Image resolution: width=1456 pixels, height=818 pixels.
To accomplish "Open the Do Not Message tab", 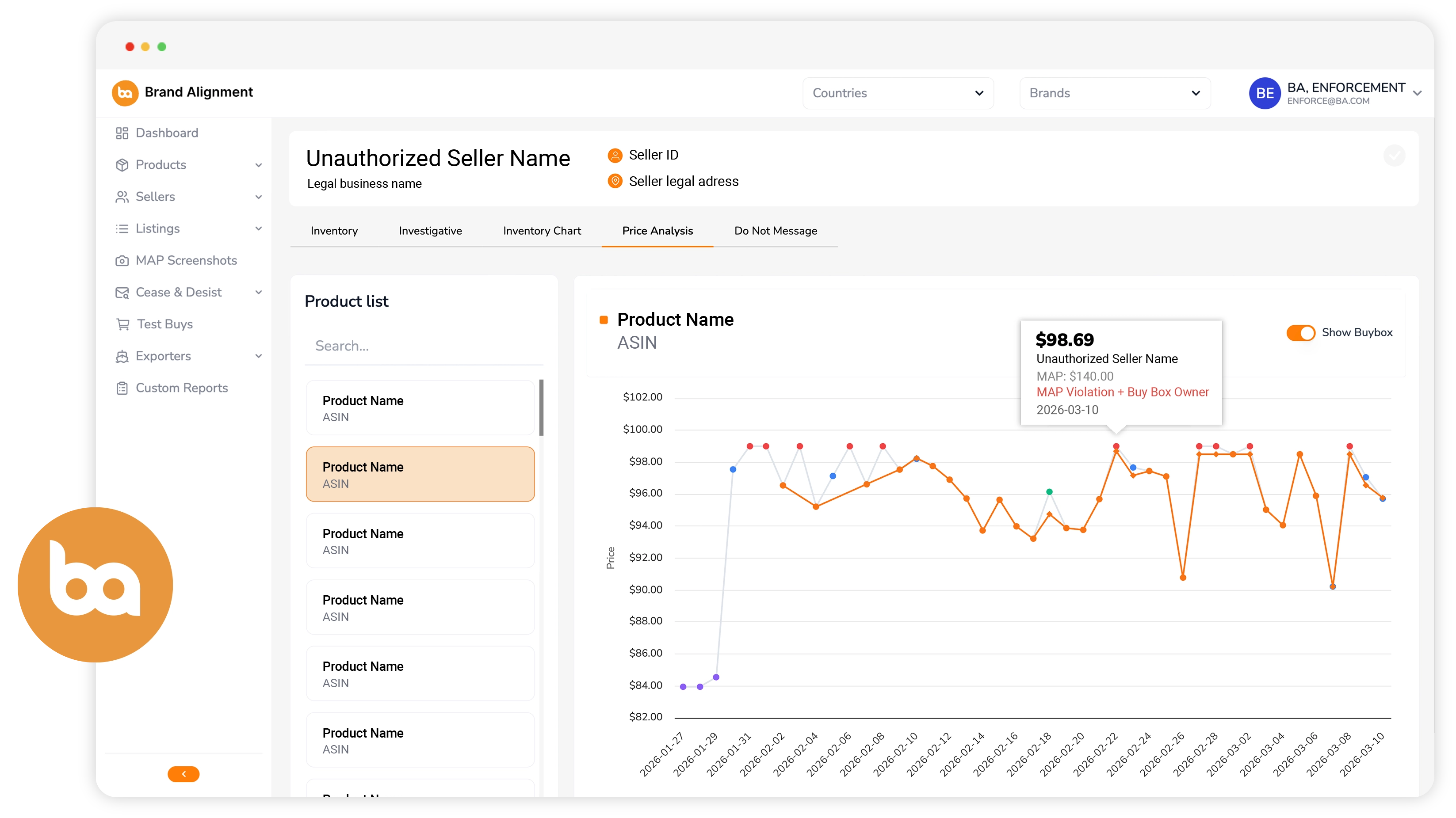I will pyautogui.click(x=775, y=231).
